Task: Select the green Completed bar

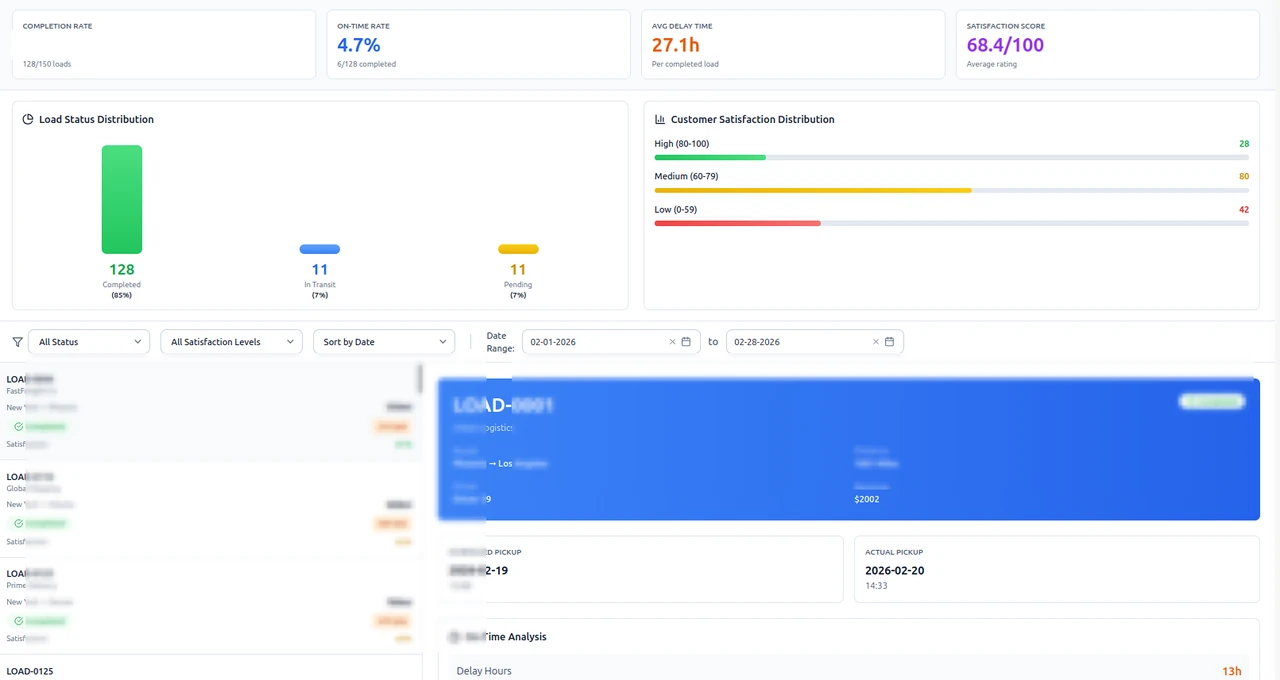Action: pyautogui.click(x=122, y=199)
